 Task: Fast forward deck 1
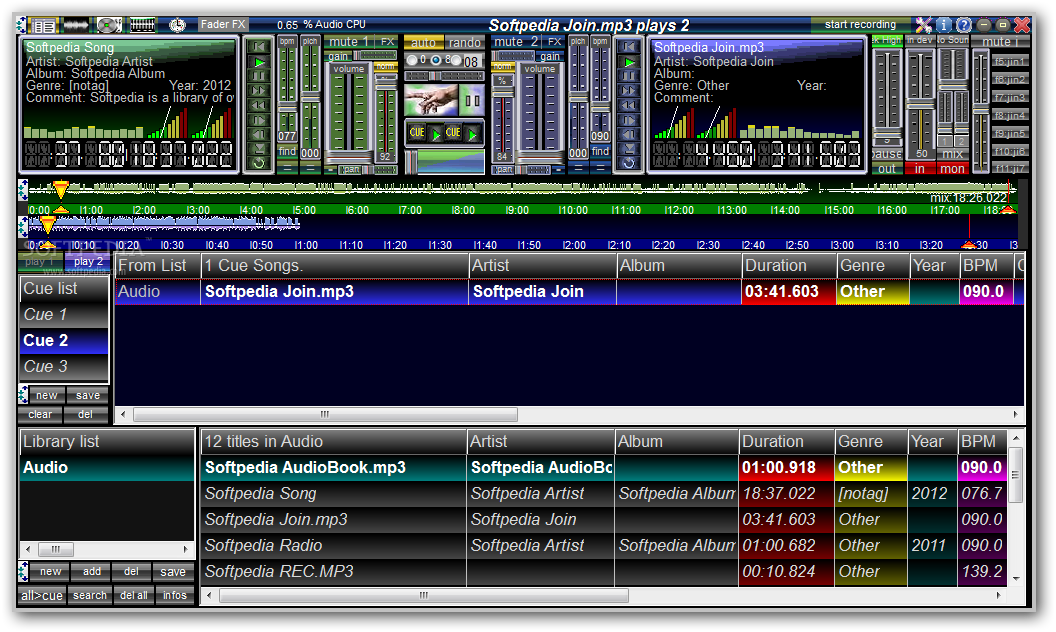click(259, 90)
